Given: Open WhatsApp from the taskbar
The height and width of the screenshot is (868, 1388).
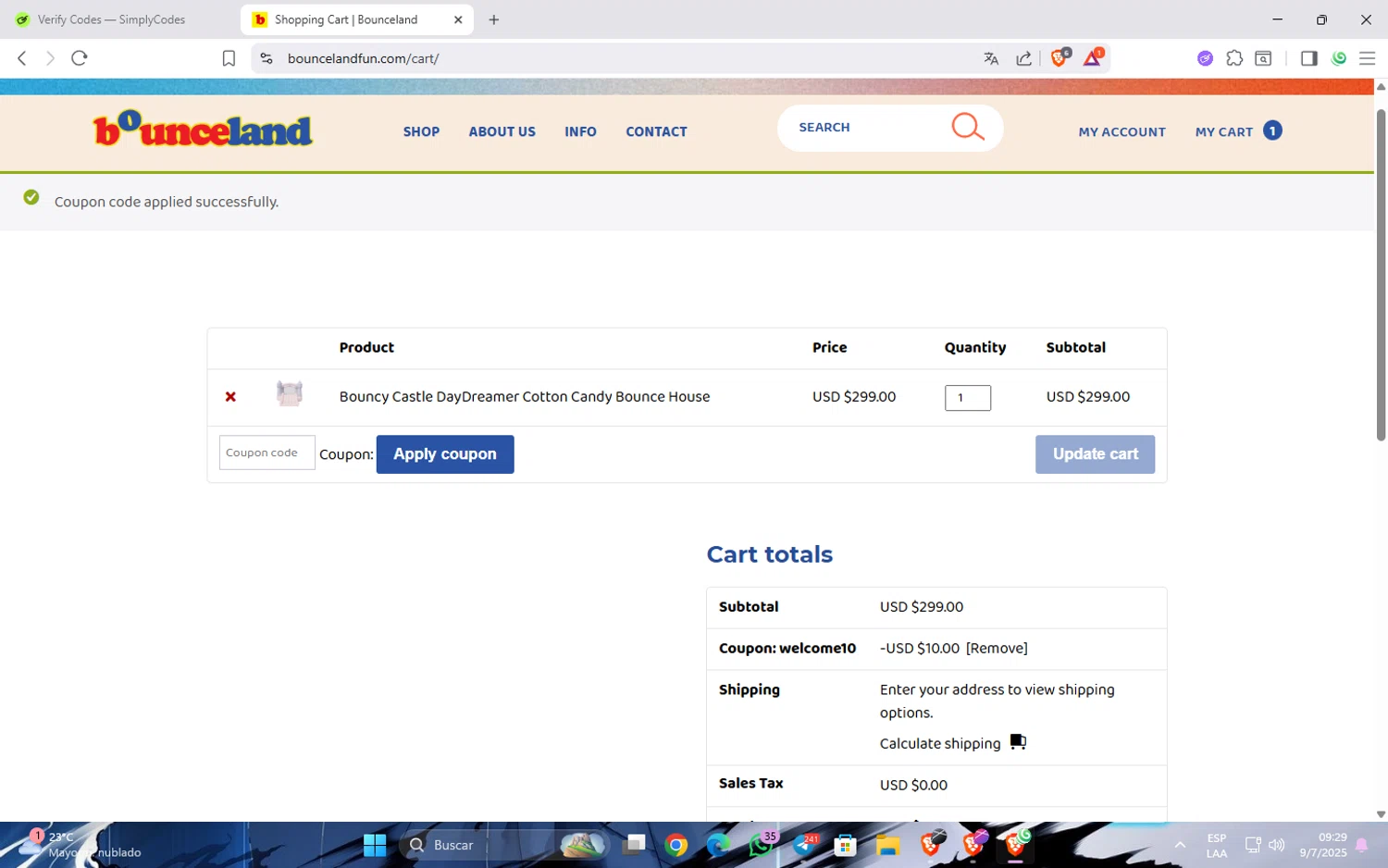Looking at the screenshot, I should pyautogui.click(x=762, y=844).
